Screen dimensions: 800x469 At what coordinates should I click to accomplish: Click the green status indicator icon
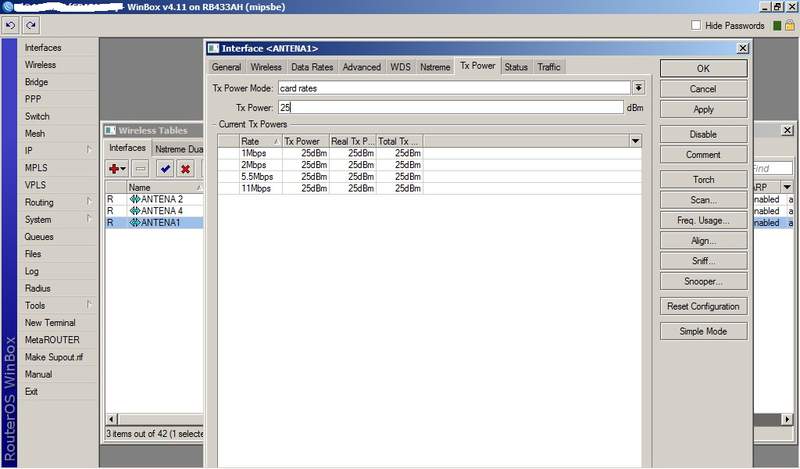click(x=777, y=26)
